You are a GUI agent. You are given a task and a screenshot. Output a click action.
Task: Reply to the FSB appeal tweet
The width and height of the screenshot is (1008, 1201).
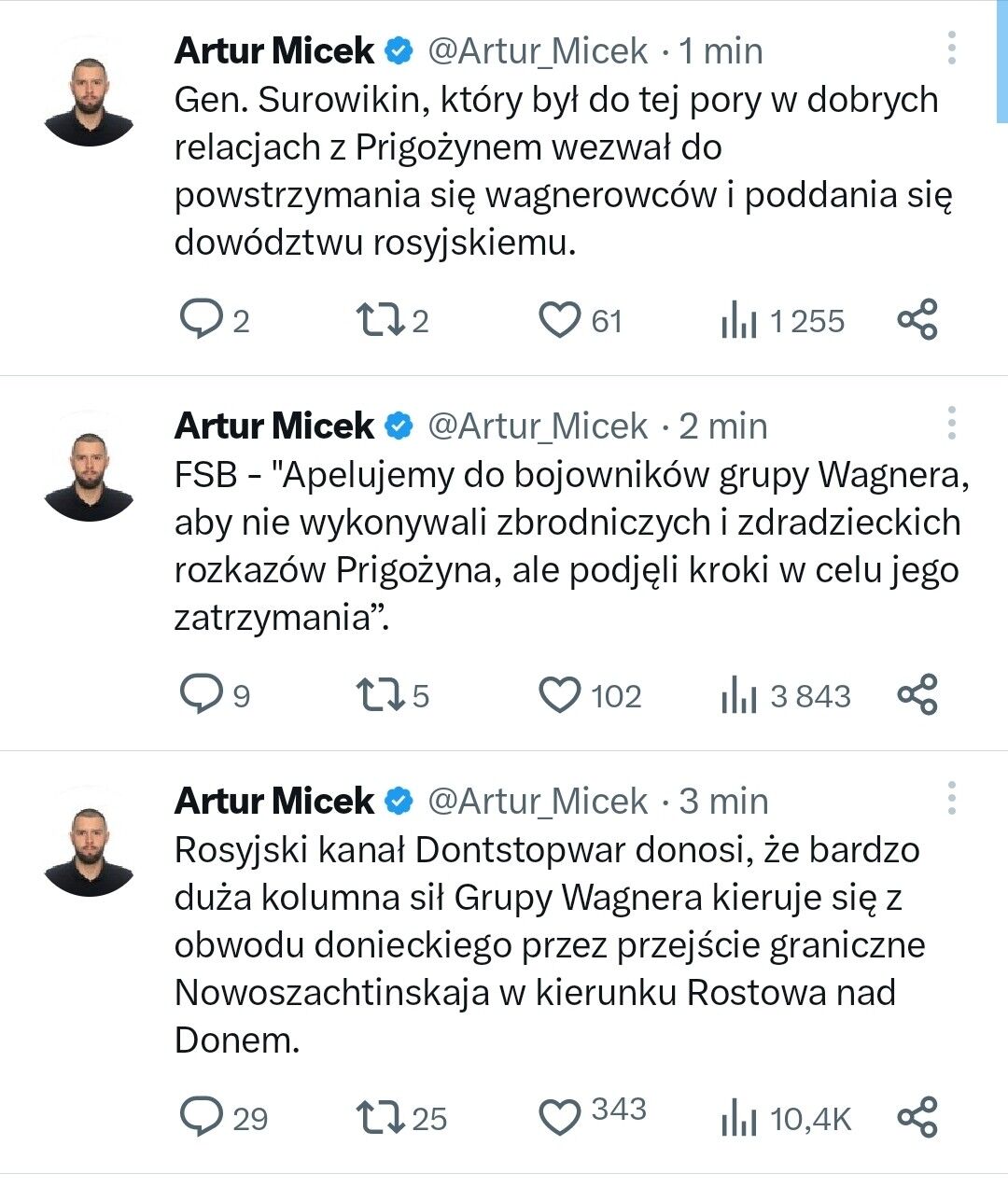pos(200,695)
